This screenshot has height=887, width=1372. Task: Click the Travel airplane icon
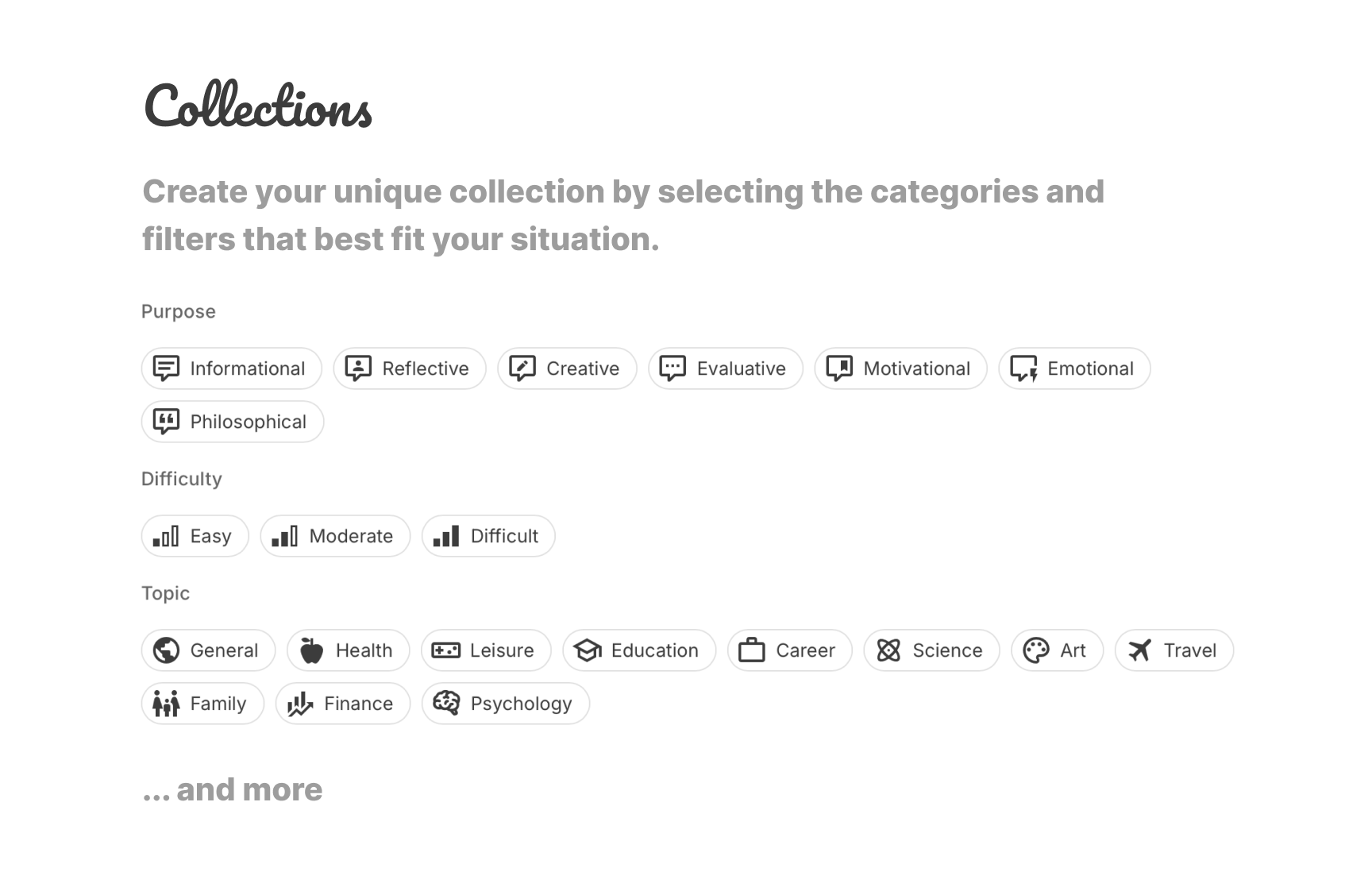1140,650
